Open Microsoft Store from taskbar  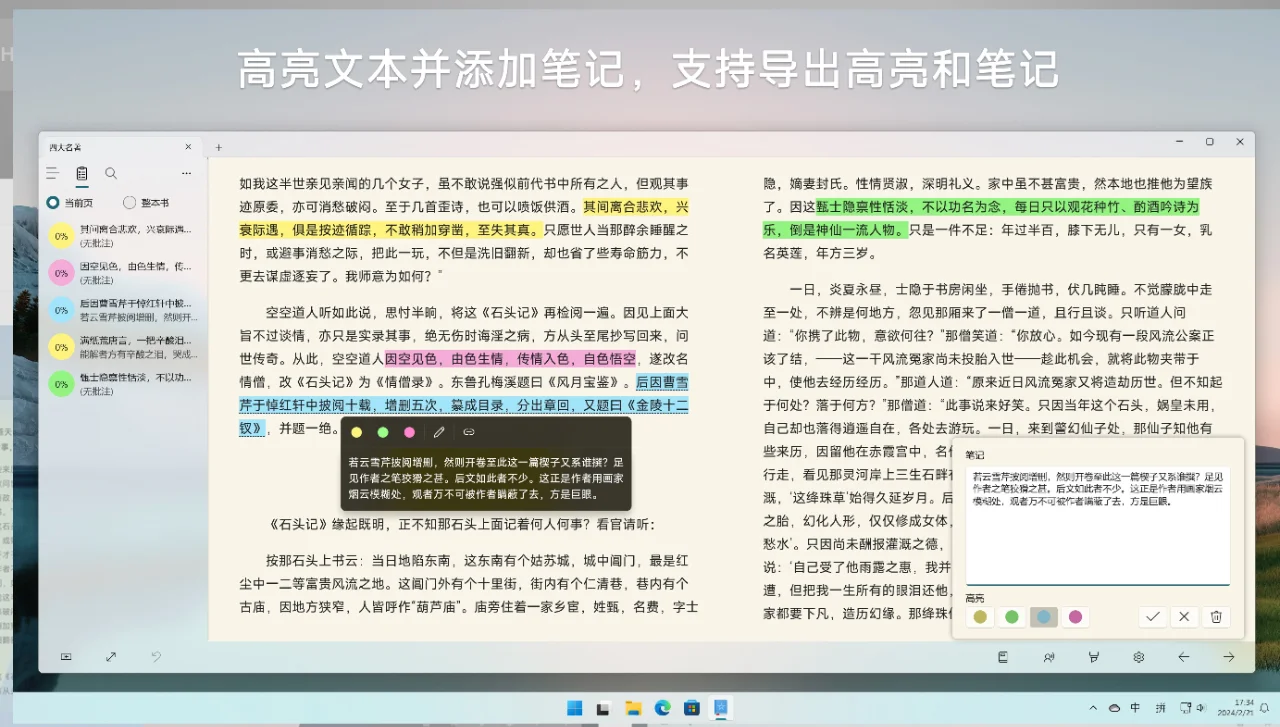click(691, 708)
